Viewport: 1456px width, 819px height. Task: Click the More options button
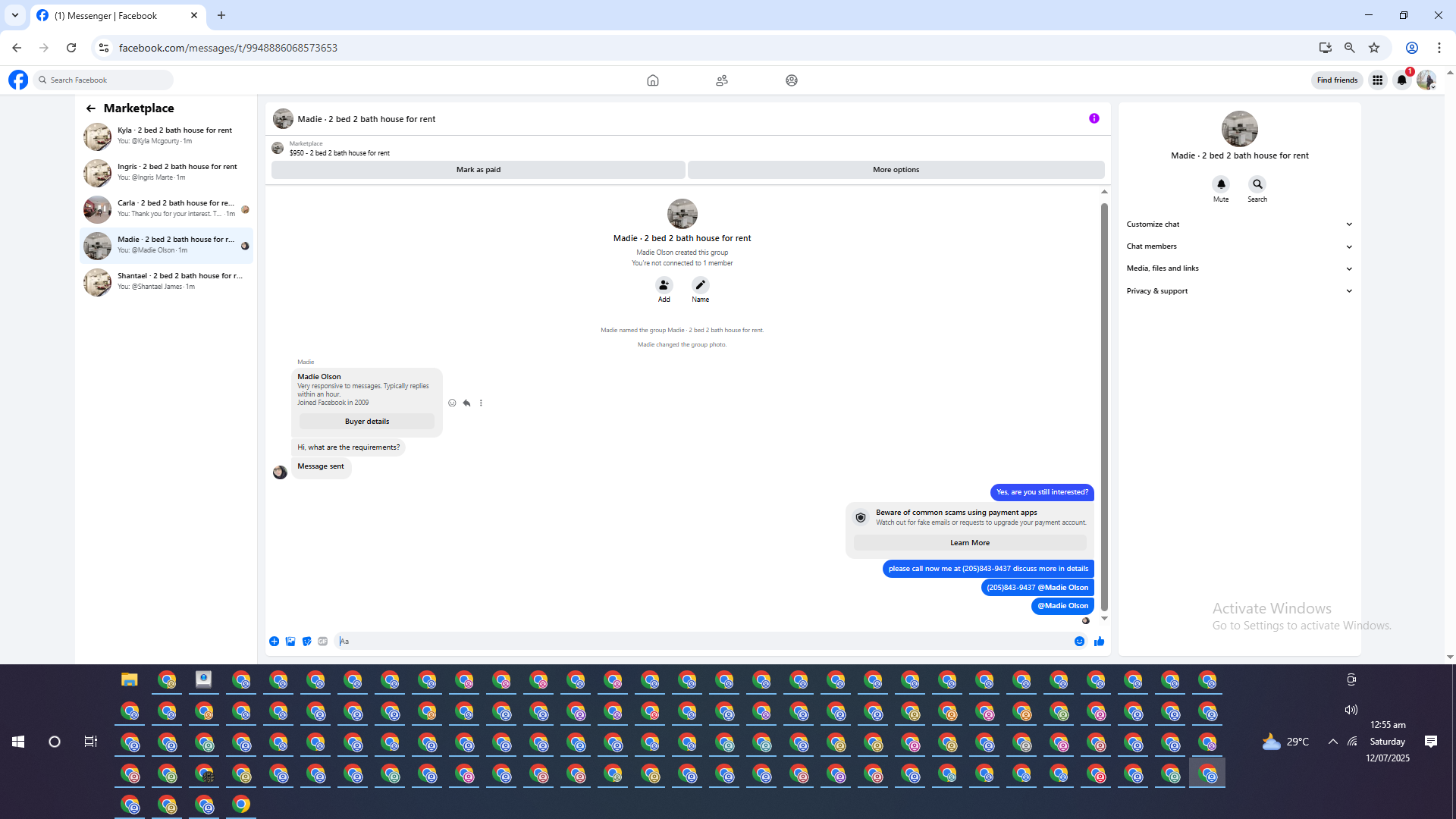tap(896, 170)
